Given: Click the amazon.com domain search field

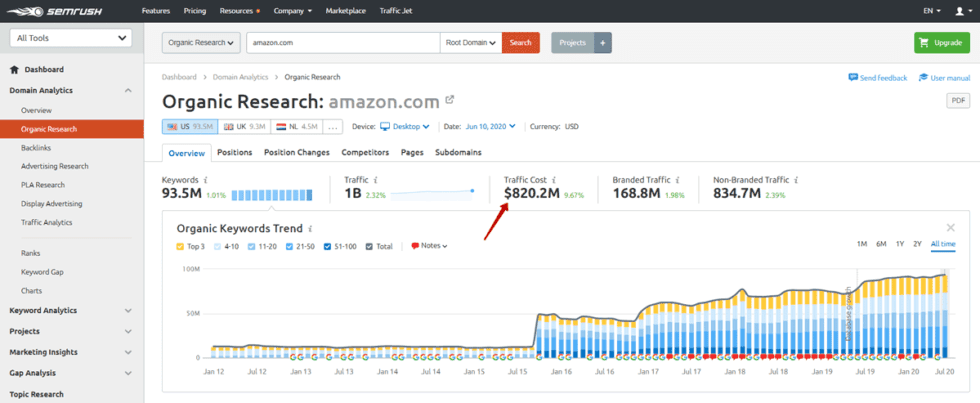Looking at the screenshot, I should 340,43.
